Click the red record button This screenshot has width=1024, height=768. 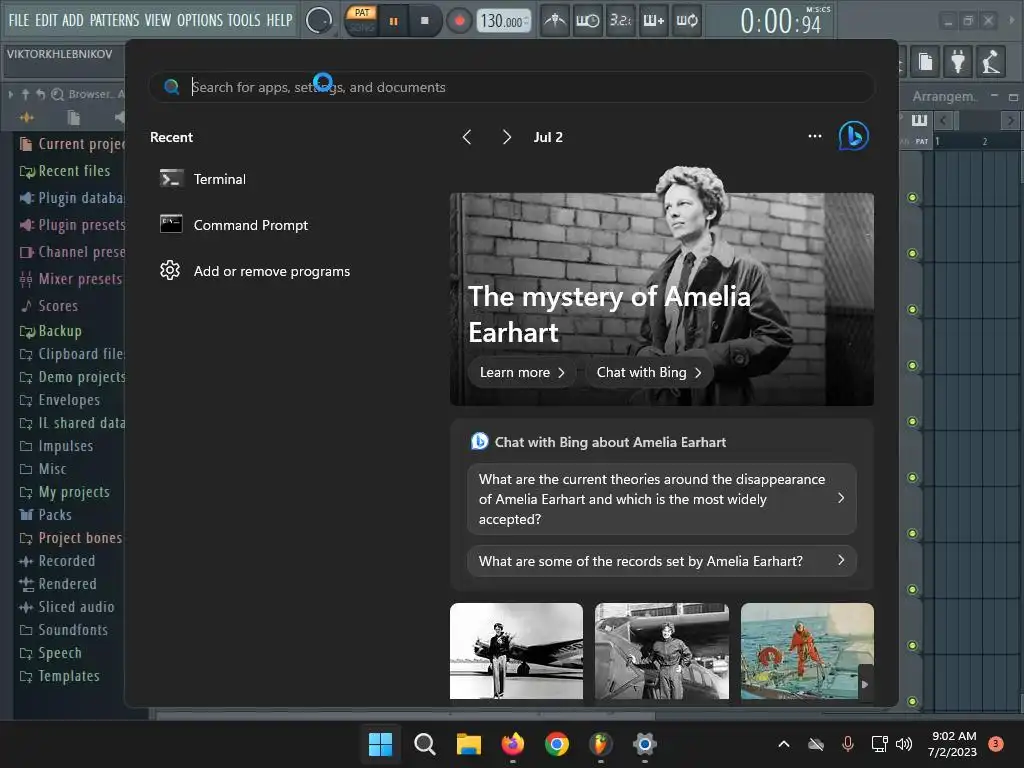(x=459, y=21)
